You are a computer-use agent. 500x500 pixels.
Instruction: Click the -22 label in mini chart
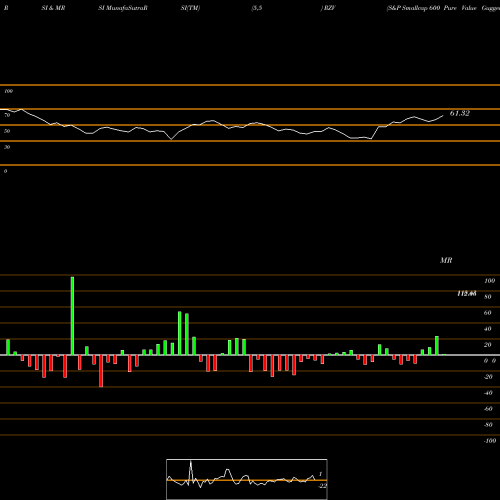click(x=322, y=486)
